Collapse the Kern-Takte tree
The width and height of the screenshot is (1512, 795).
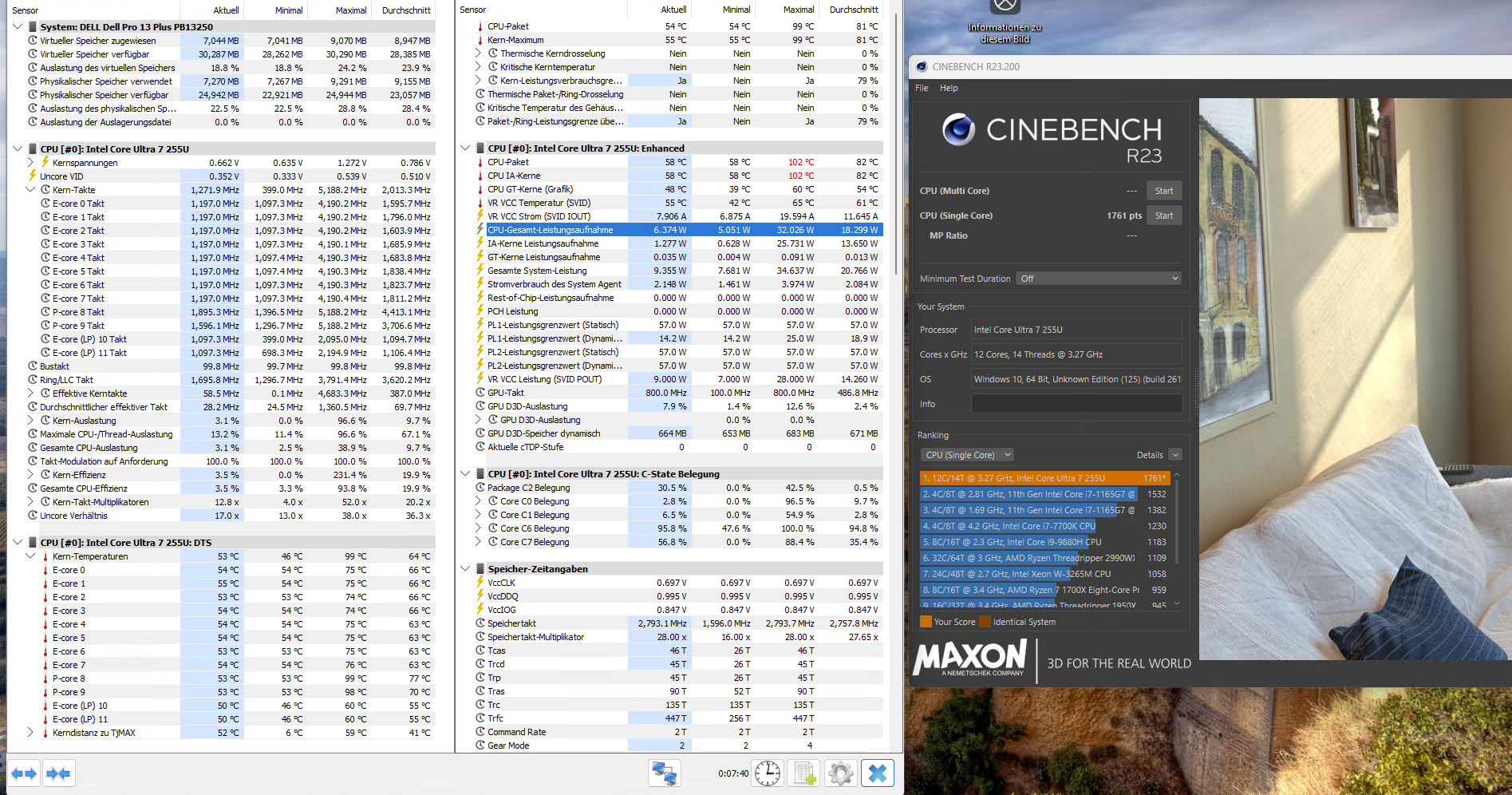pyautogui.click(x=30, y=190)
